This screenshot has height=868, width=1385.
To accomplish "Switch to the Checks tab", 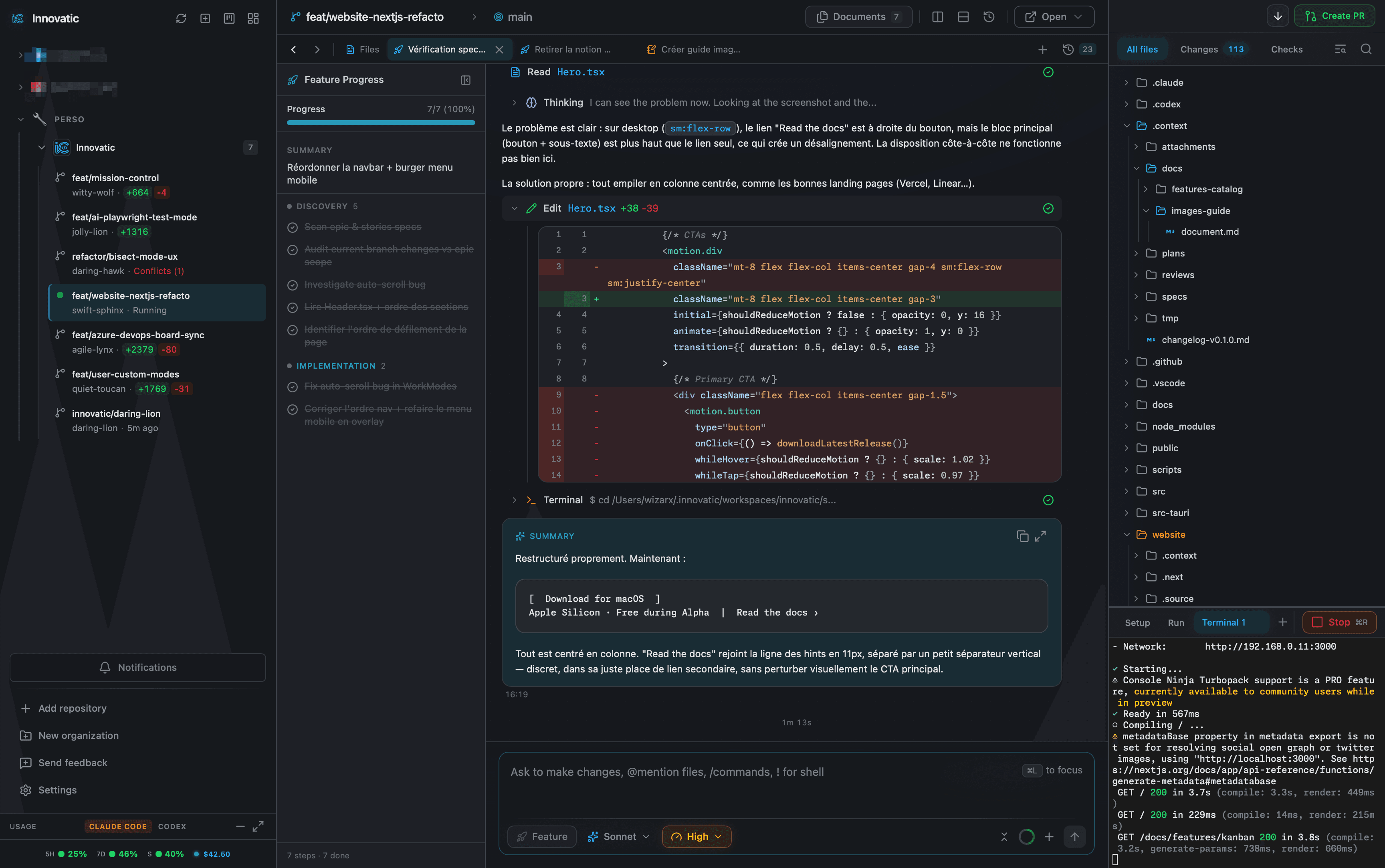I will pyautogui.click(x=1287, y=49).
